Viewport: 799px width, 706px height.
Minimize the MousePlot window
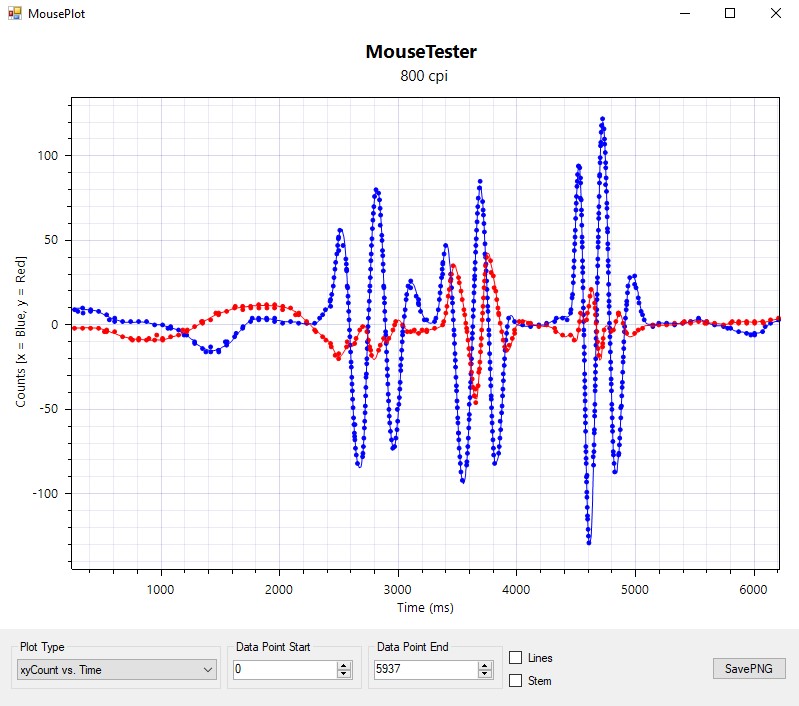(x=685, y=14)
